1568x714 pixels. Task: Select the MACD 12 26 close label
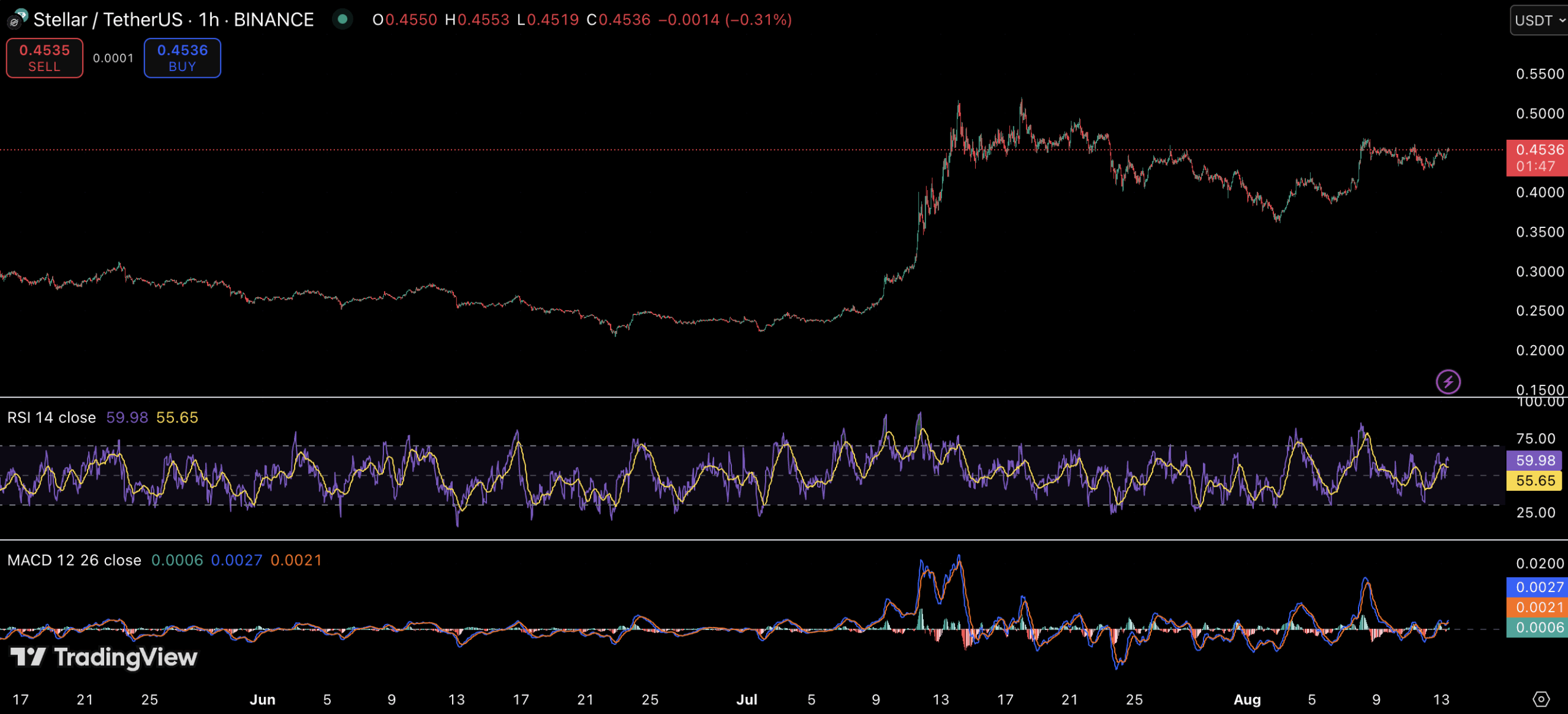click(x=74, y=560)
